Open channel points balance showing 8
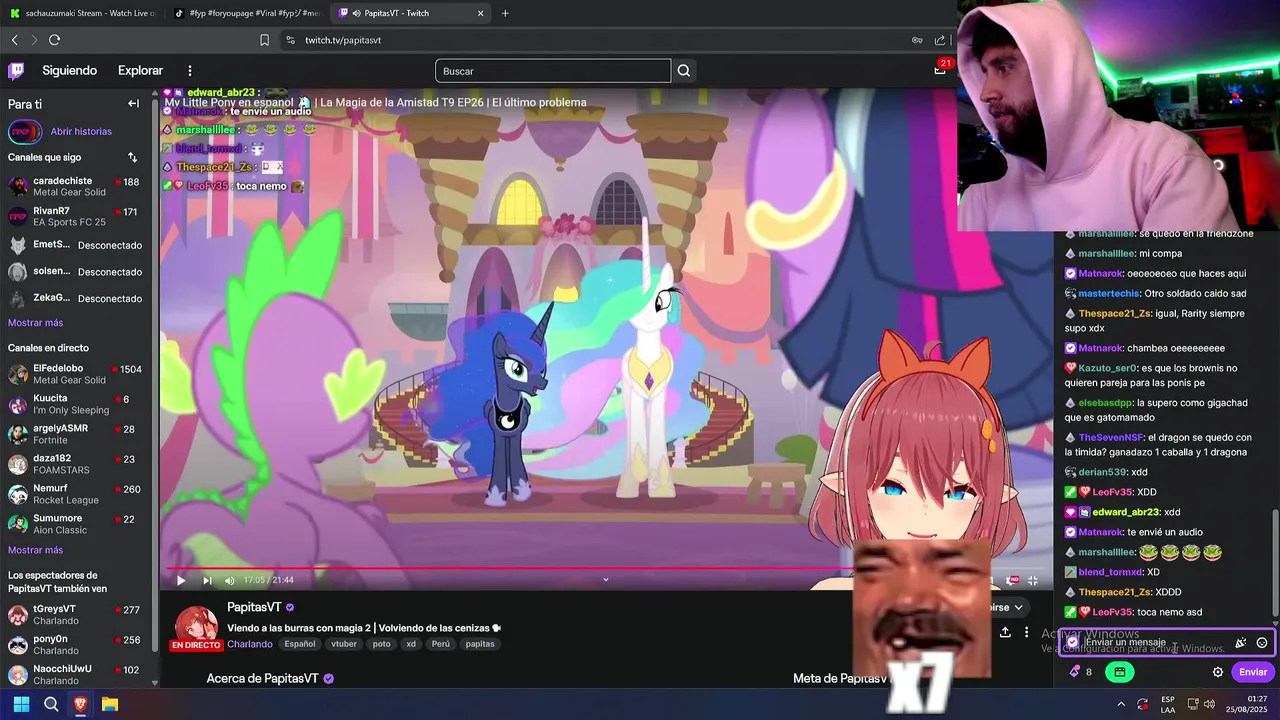The height and width of the screenshot is (720, 1280). pos(1081,672)
